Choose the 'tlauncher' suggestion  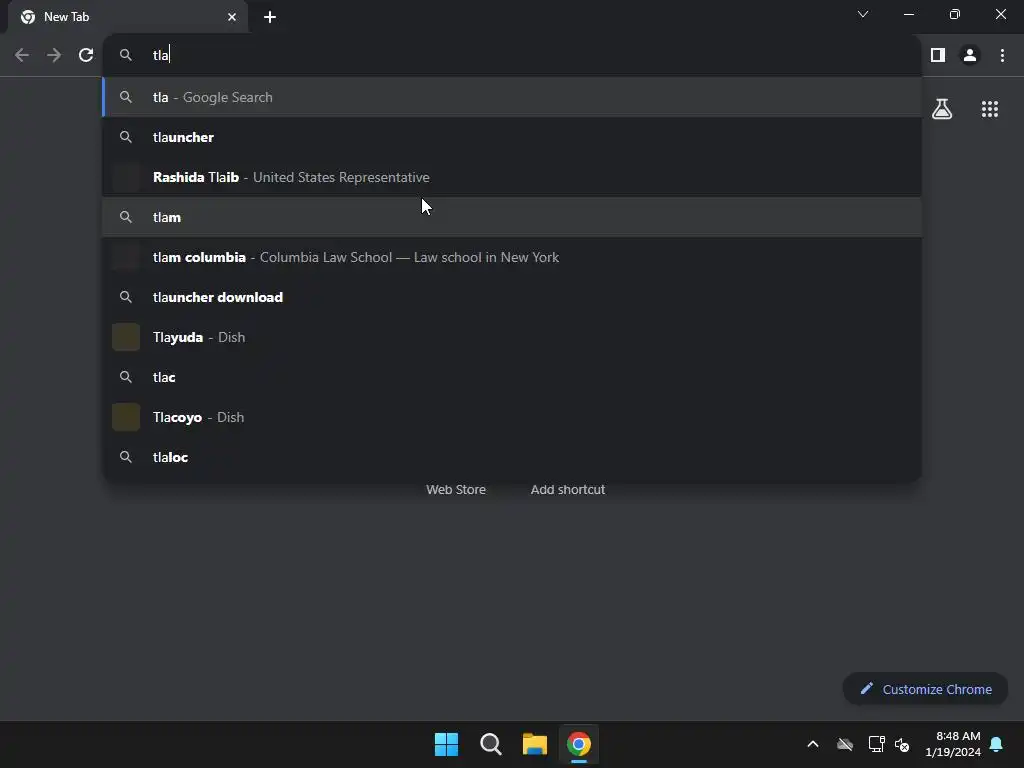coord(511,137)
